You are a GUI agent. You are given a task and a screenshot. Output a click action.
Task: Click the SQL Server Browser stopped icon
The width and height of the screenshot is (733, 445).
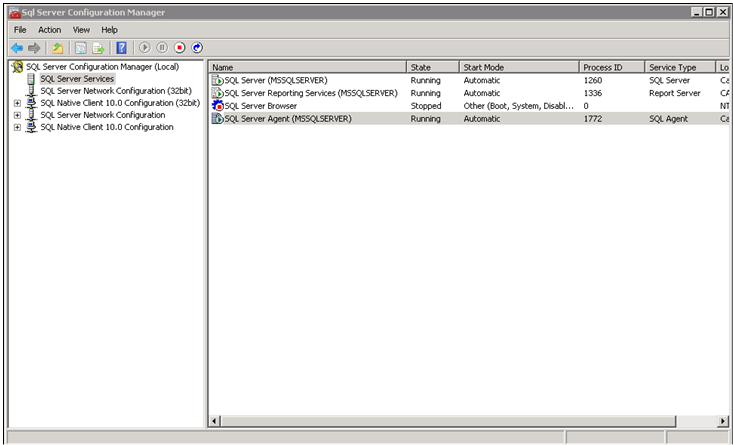tap(218, 106)
